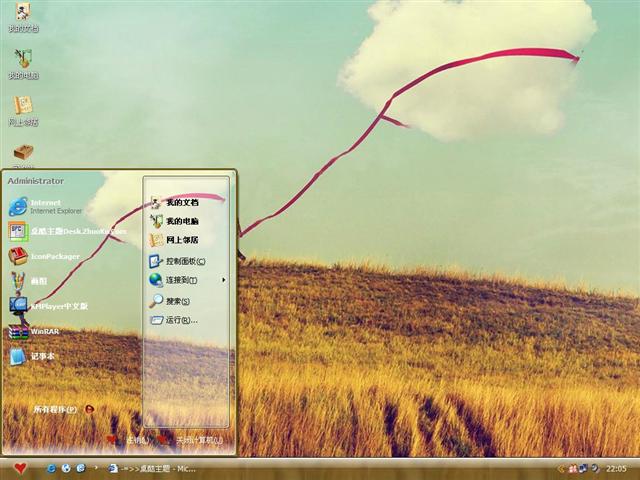Open 连接到(T) menu entry

pyautogui.click(x=173, y=280)
